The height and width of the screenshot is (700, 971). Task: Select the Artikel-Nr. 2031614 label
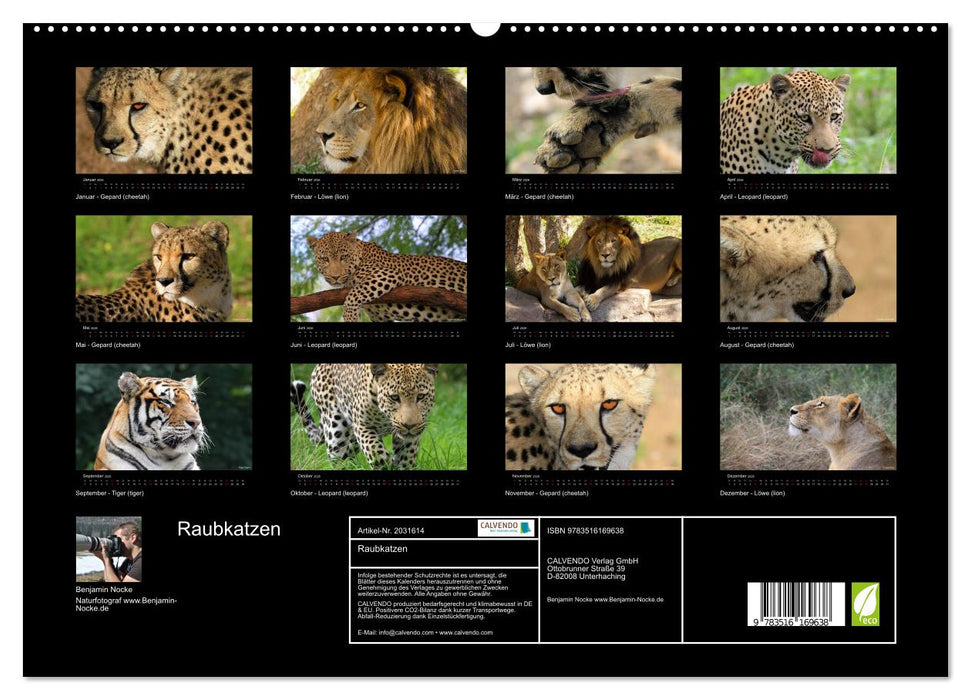391,528
